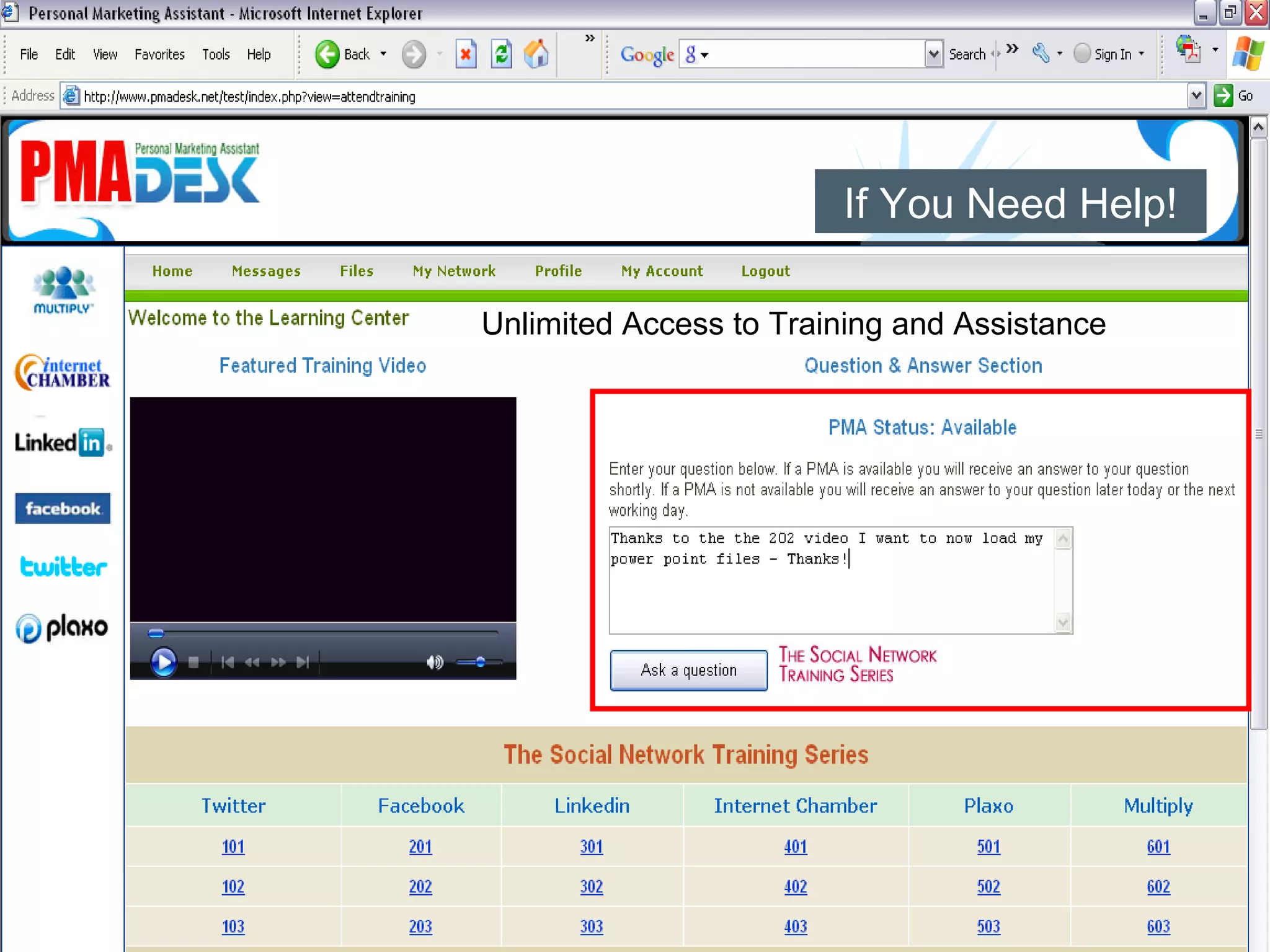Go to browser Home page icon

point(536,54)
